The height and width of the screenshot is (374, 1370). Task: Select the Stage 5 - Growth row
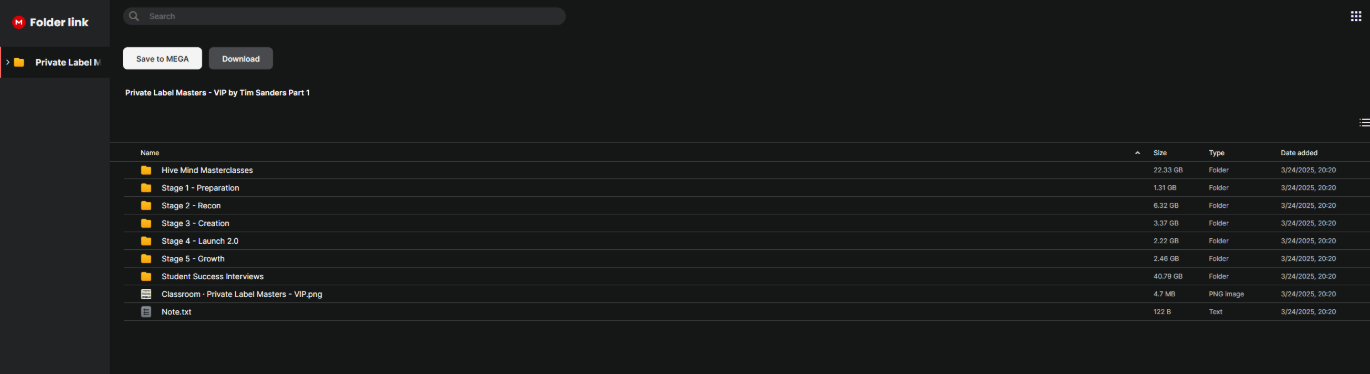(x=740, y=258)
